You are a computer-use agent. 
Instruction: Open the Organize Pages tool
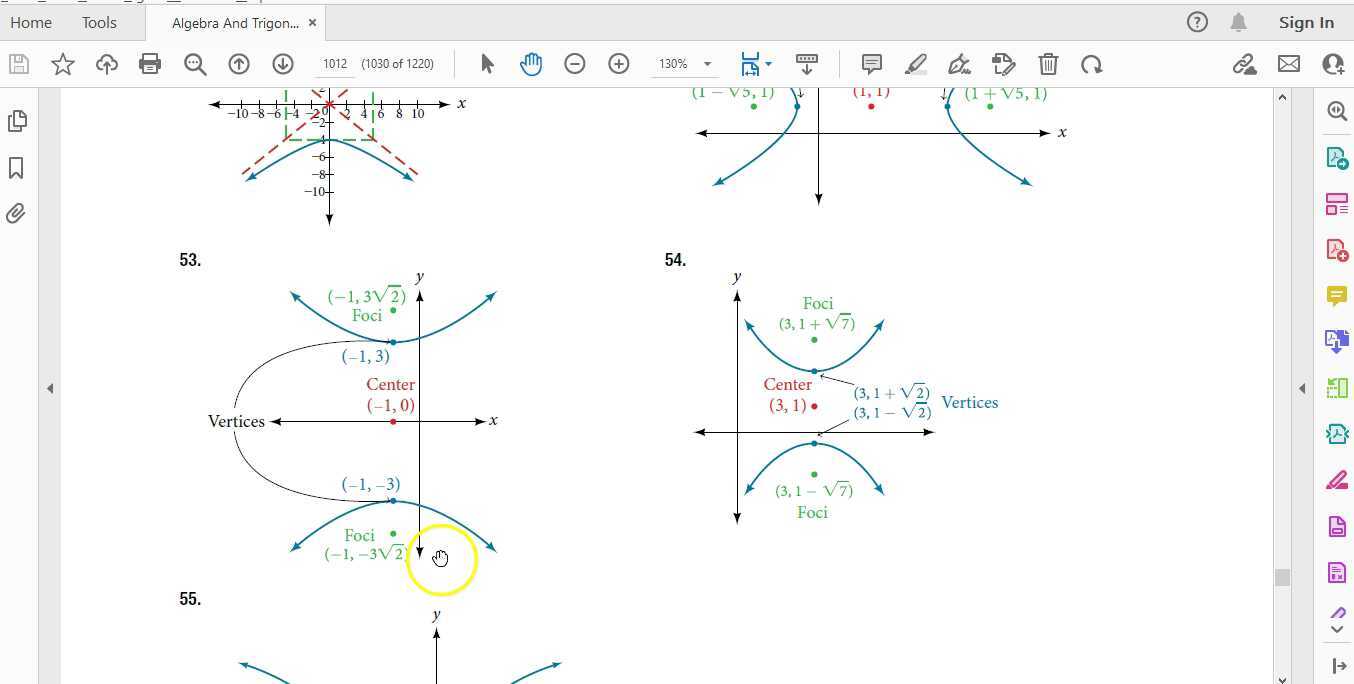(x=1337, y=204)
